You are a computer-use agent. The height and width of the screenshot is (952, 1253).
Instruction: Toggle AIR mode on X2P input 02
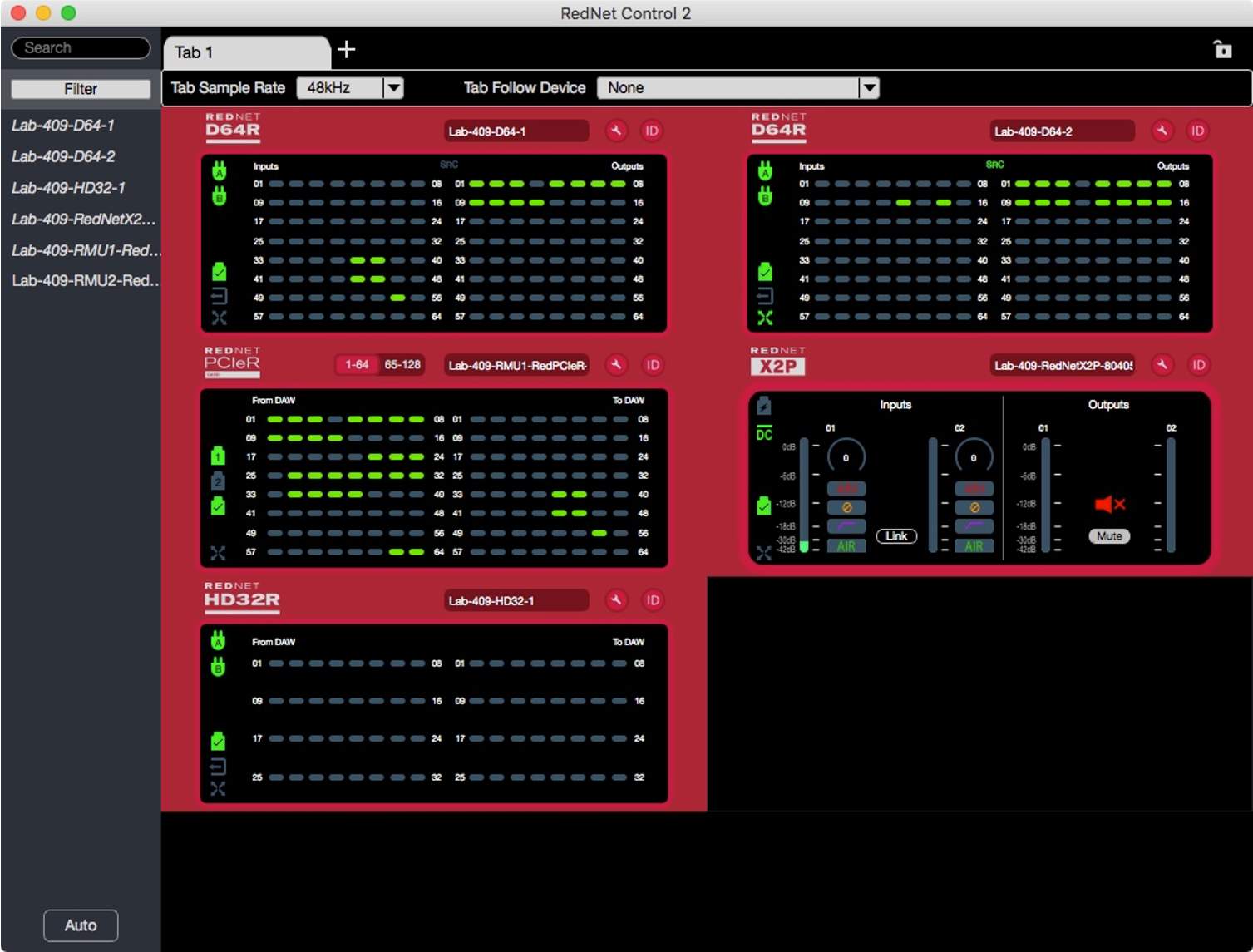[x=973, y=545]
